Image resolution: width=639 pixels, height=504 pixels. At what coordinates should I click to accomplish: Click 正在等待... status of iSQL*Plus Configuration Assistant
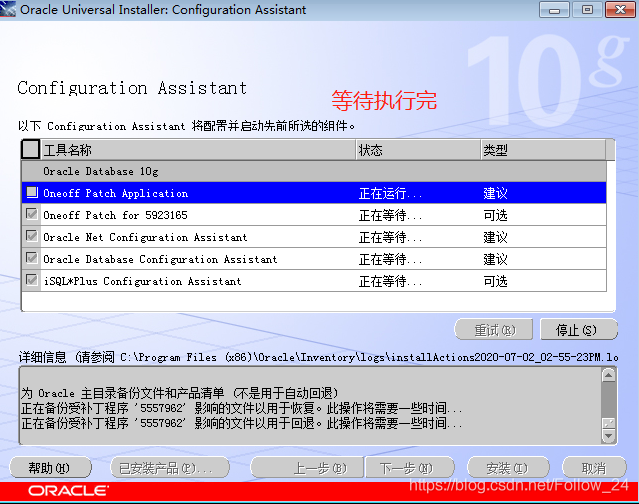(390, 281)
